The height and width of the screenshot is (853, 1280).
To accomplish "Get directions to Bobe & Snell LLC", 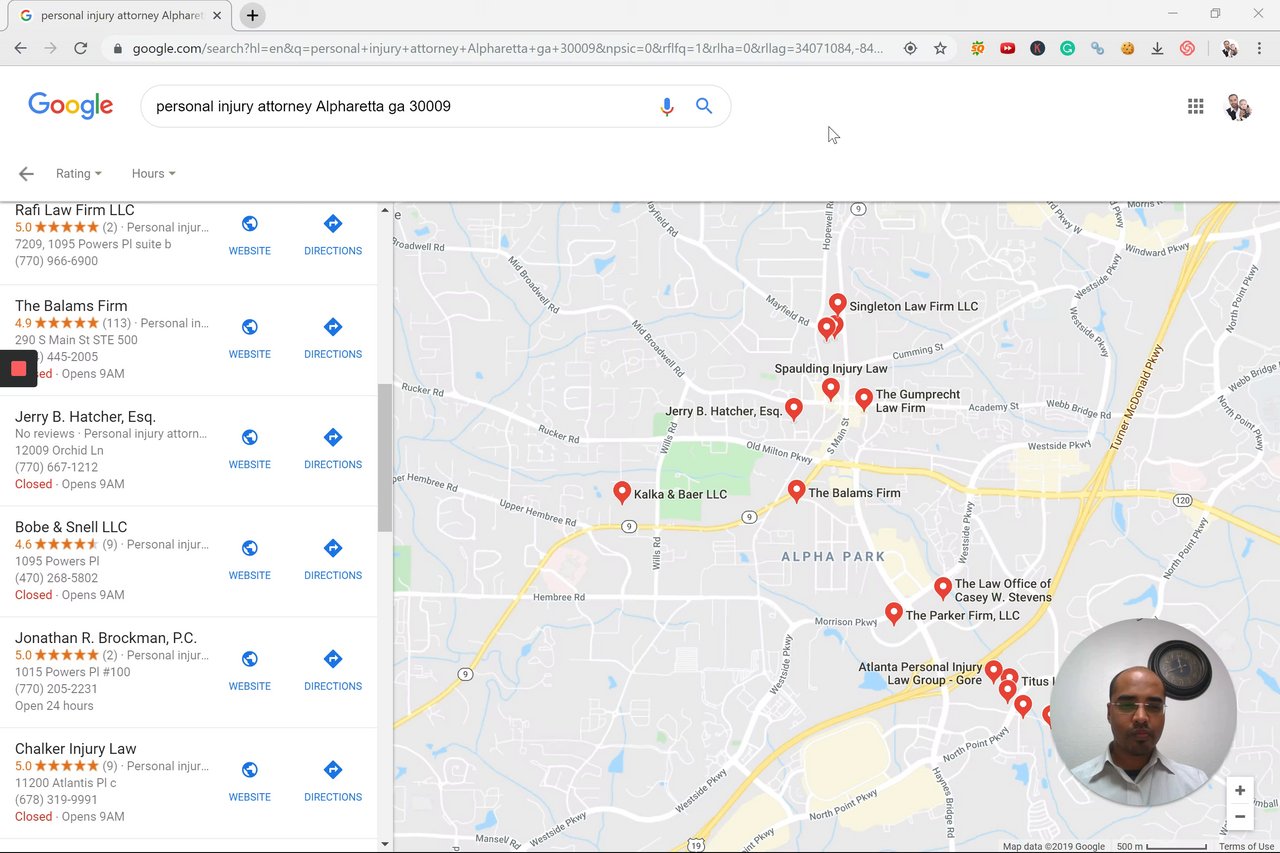I will (333, 548).
